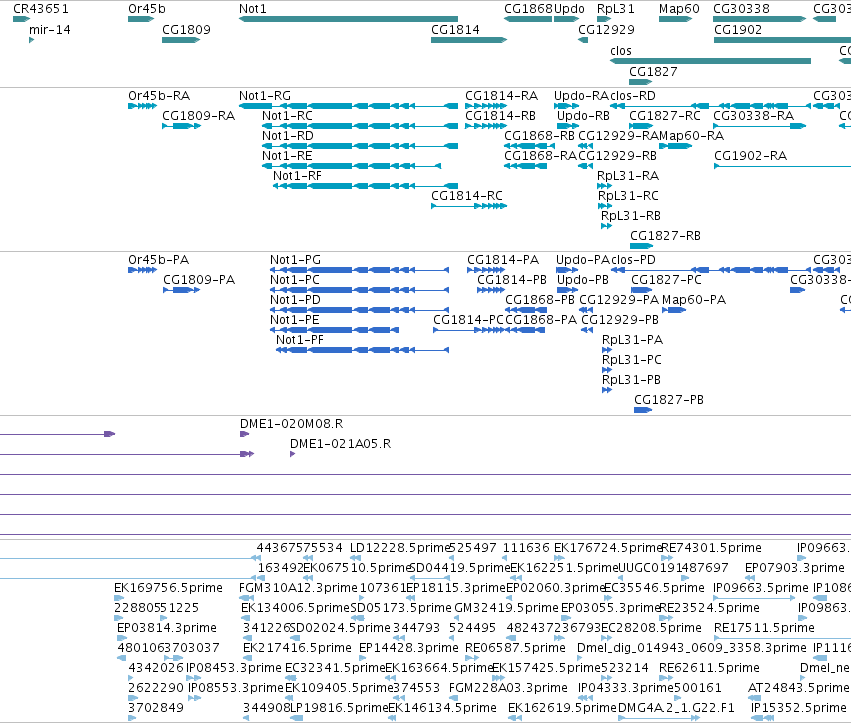Select EST EK217416.5prime
This screenshot has height=723, width=851.
tap(247, 658)
